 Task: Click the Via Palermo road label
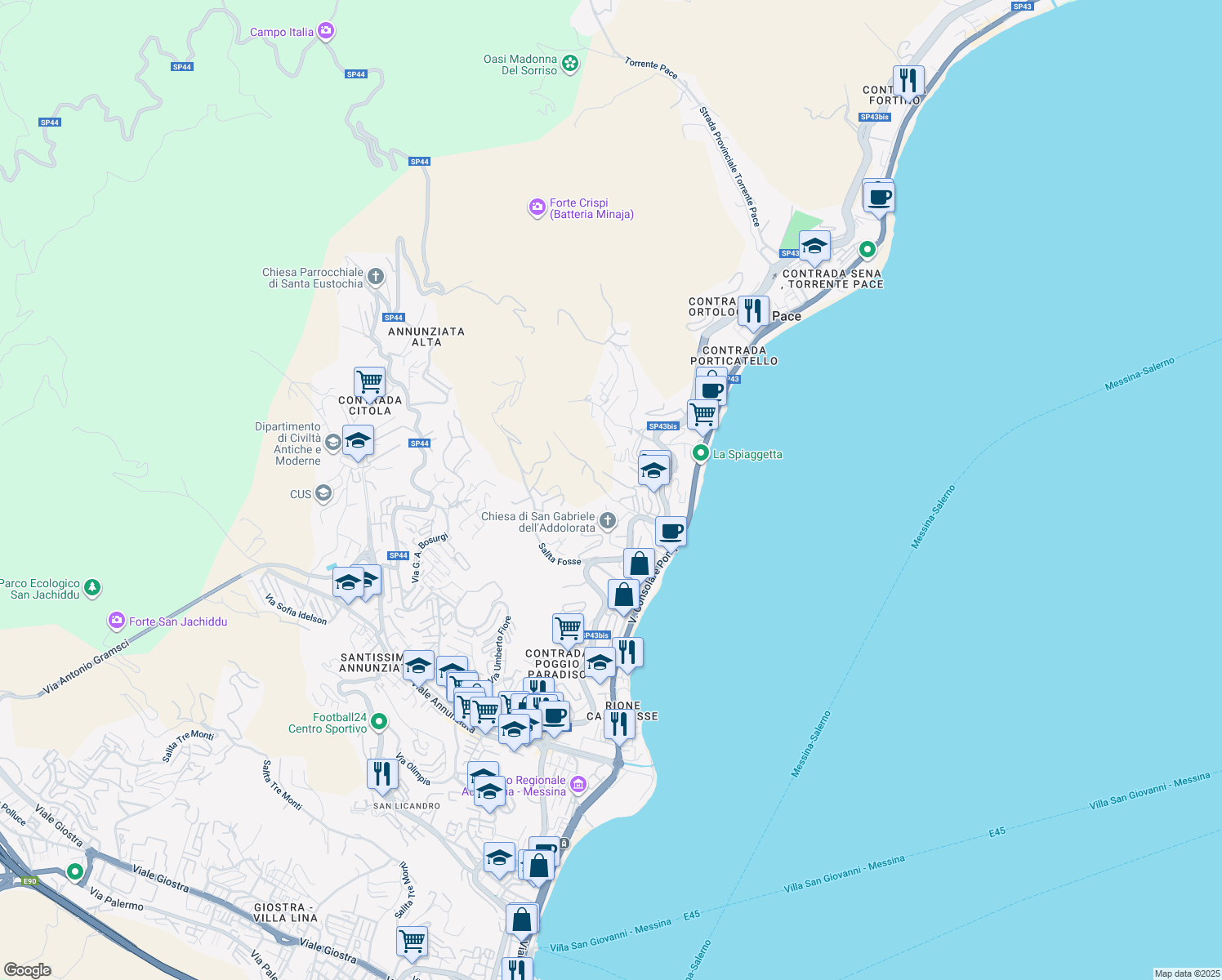[x=117, y=899]
